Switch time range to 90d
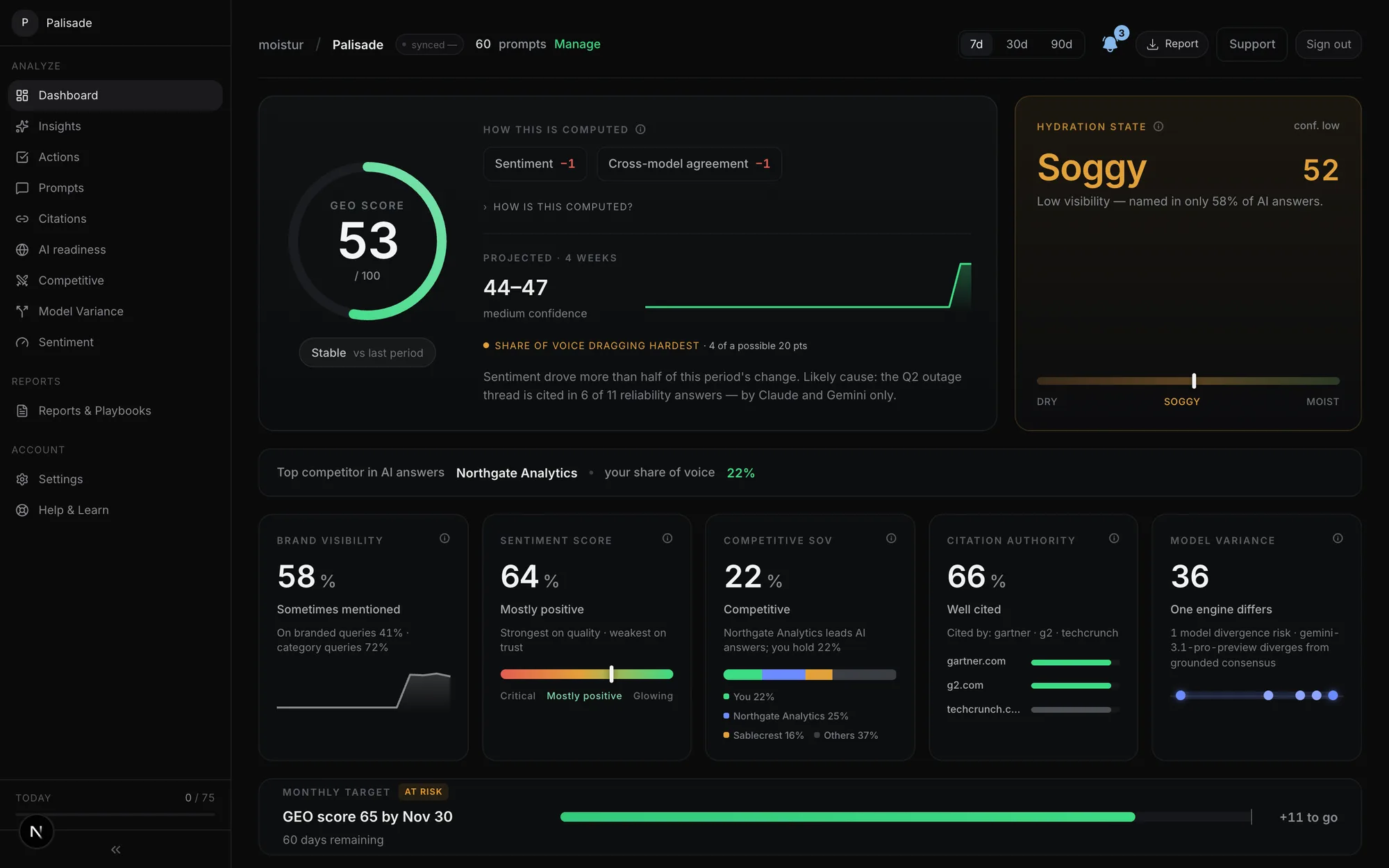The width and height of the screenshot is (1389, 868). coord(1061,44)
